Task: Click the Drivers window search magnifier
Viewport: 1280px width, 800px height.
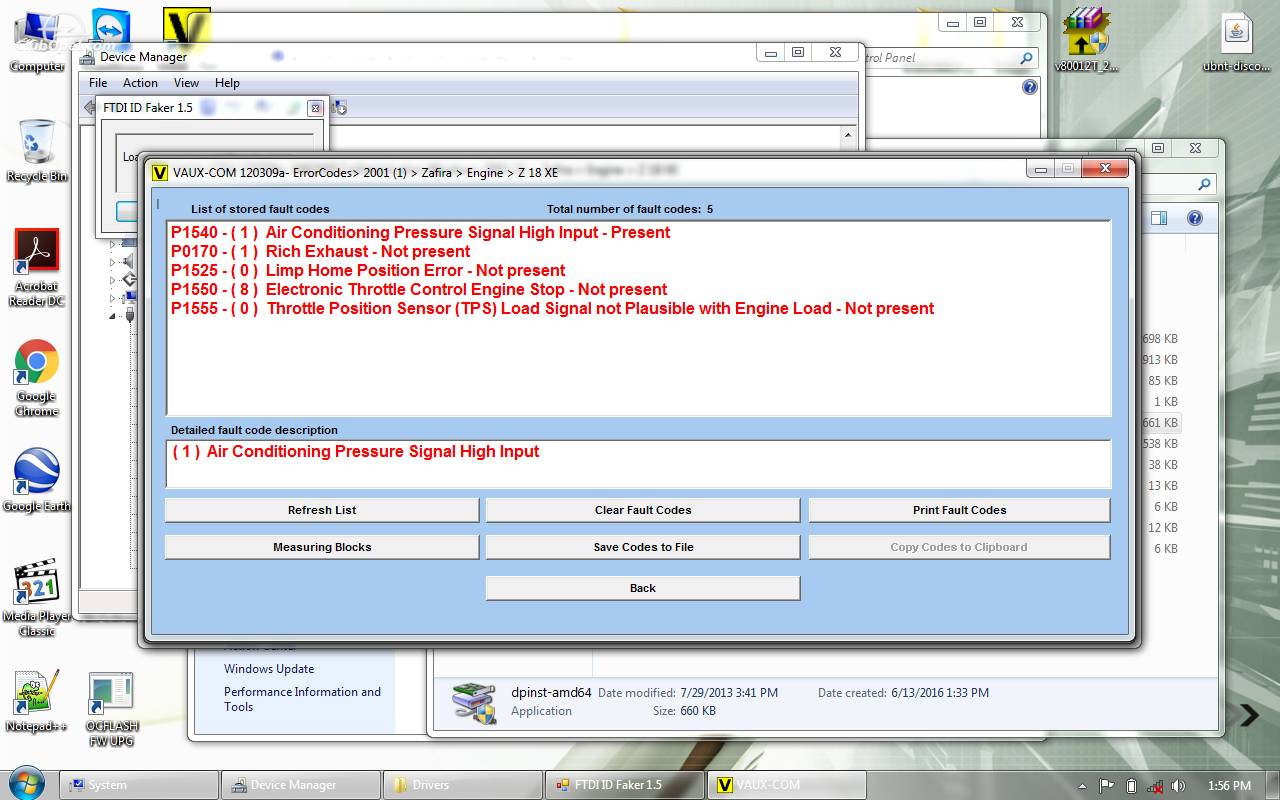Action: tap(1204, 184)
